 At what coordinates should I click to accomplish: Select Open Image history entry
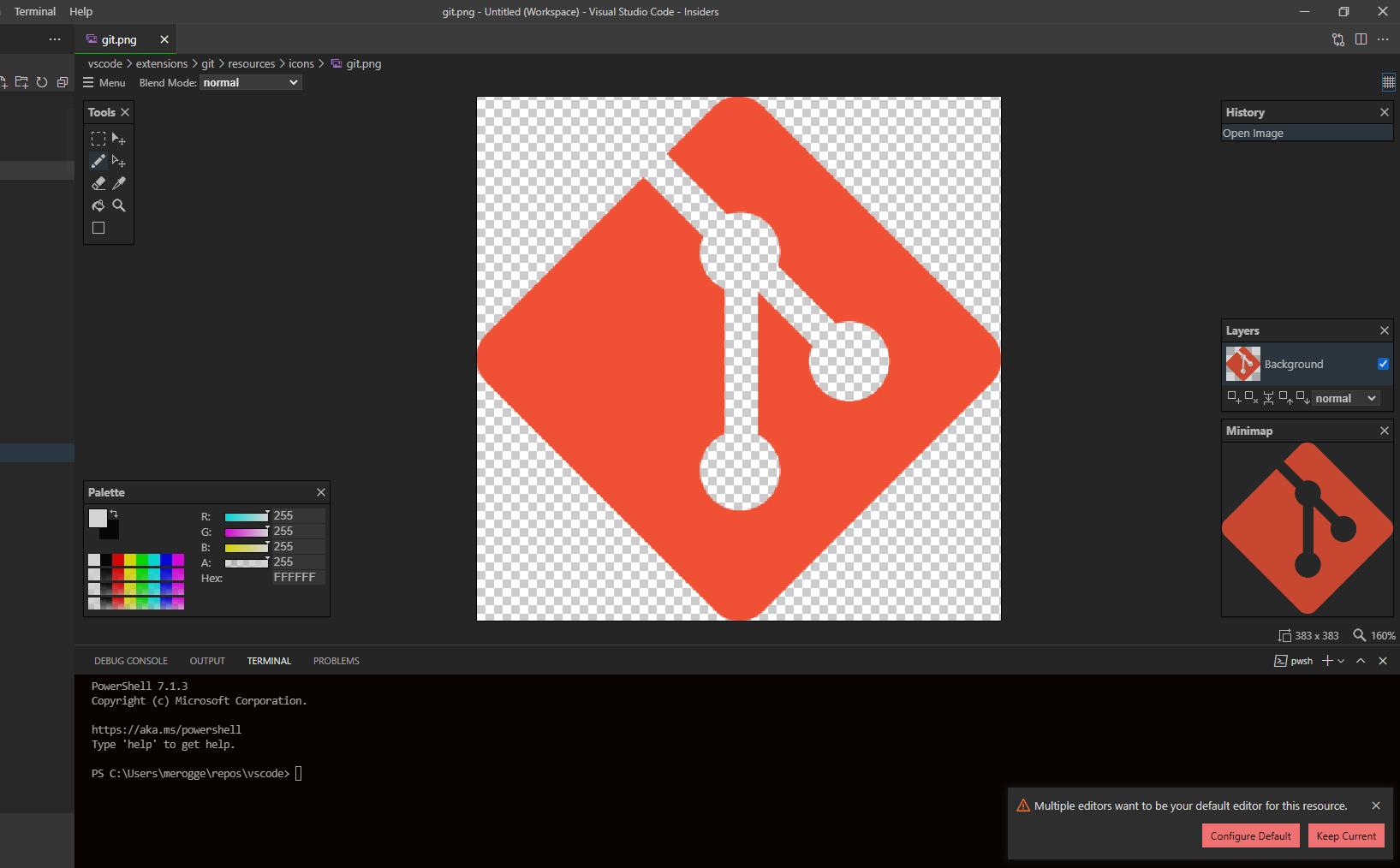click(x=1307, y=133)
